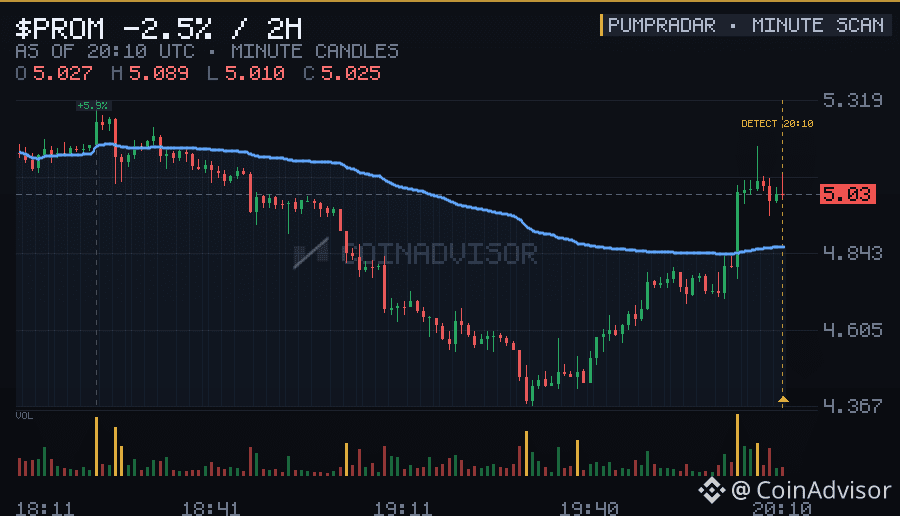Click the $PROM -2.5% / 2H title
The image size is (900, 516).
(158, 28)
